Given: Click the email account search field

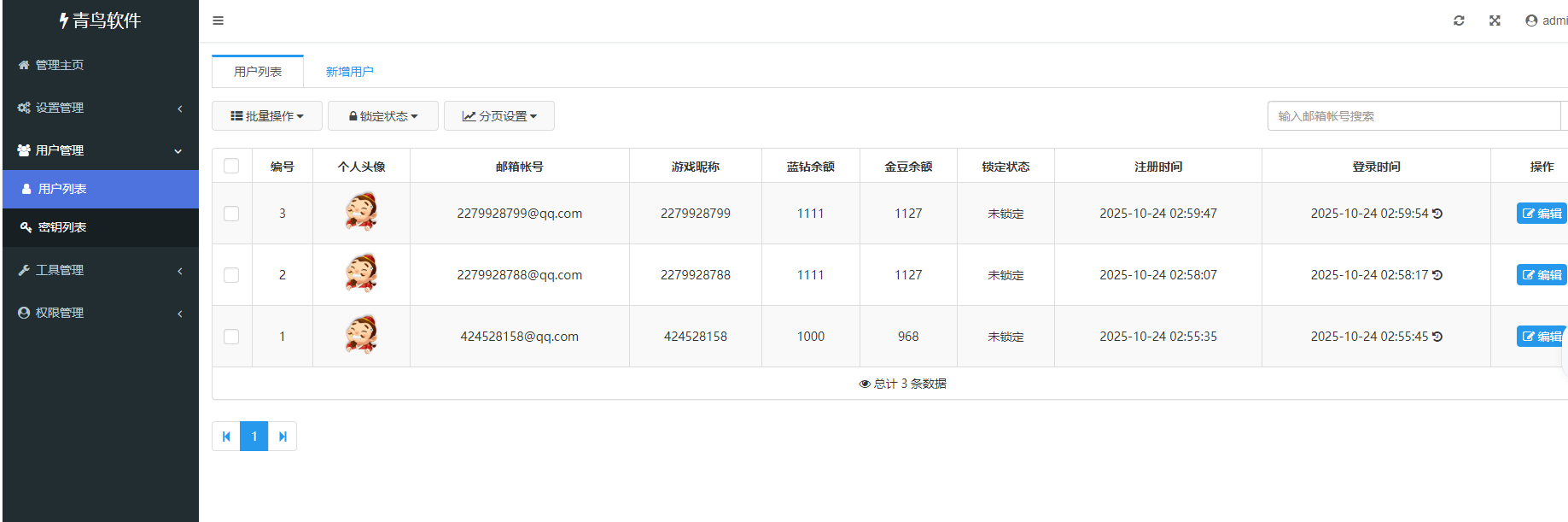Looking at the screenshot, I should pyautogui.click(x=1413, y=116).
